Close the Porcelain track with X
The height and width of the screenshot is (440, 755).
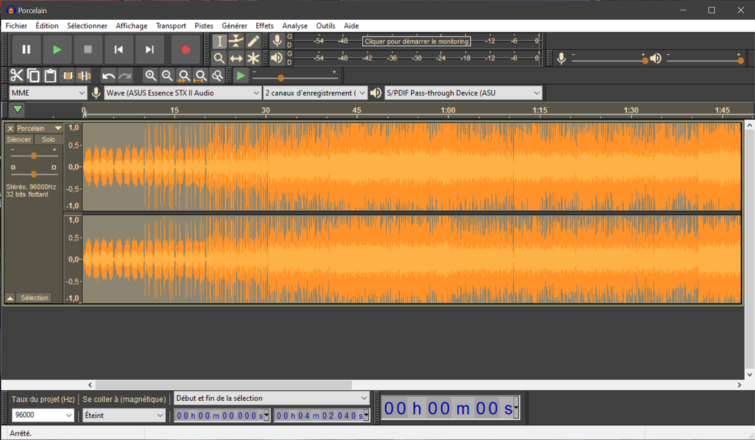10,129
